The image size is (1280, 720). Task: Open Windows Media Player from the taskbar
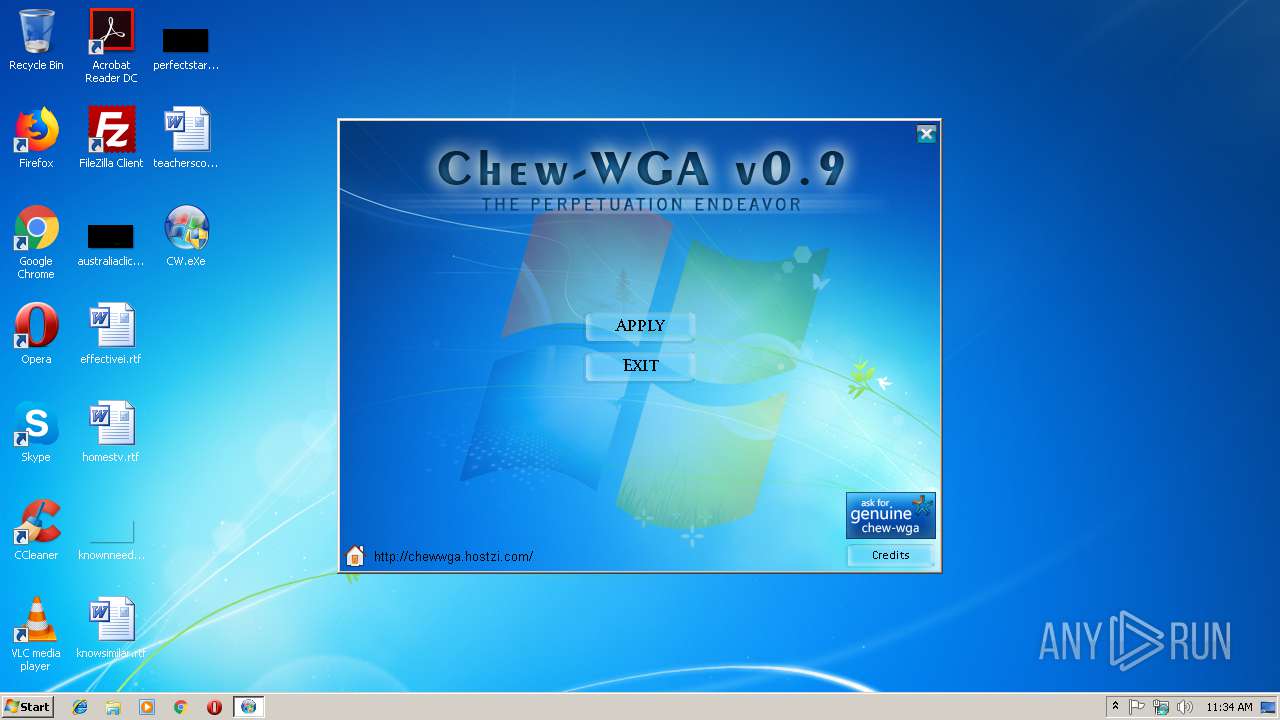[x=147, y=707]
